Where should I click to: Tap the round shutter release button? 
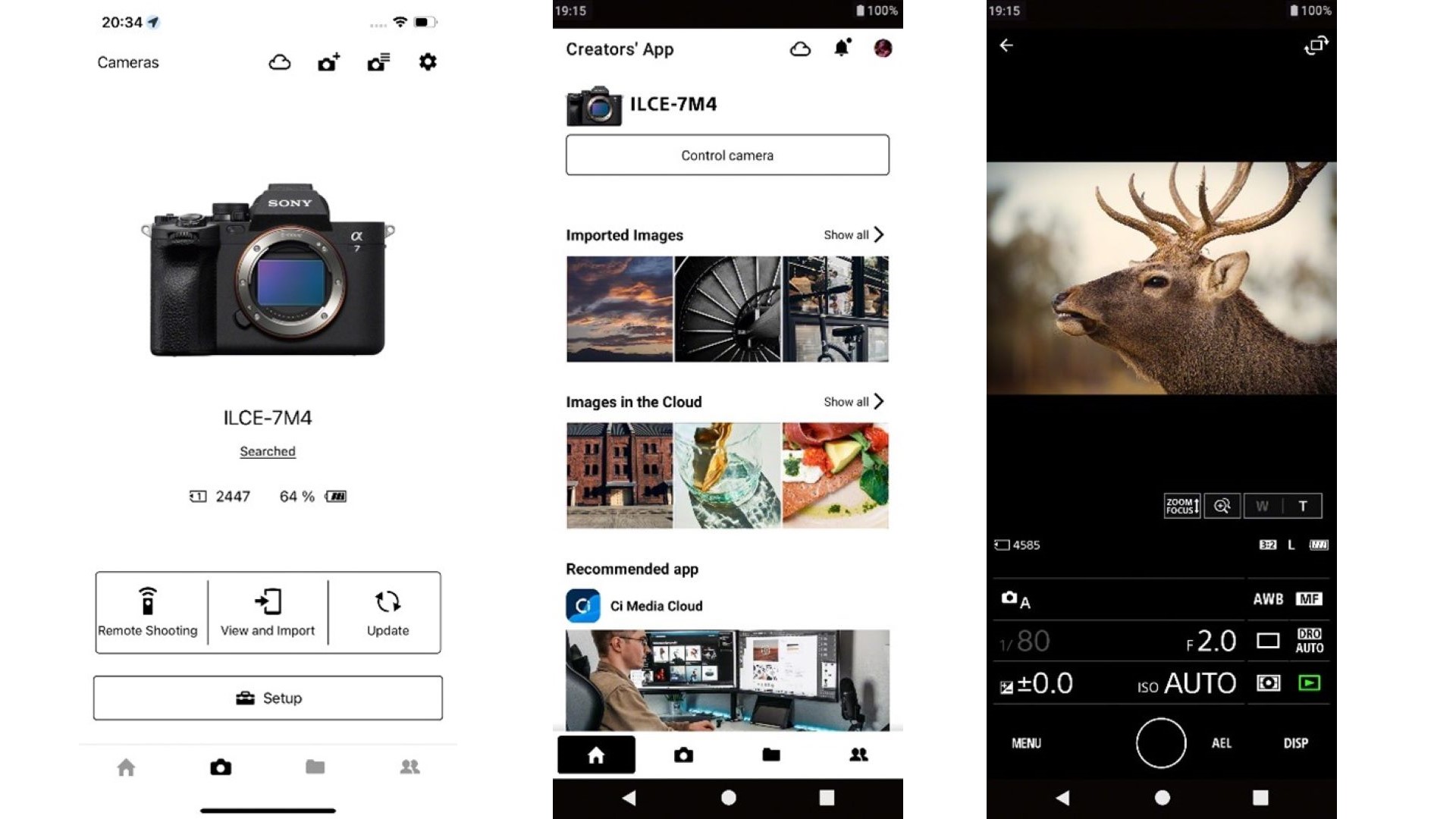[x=1161, y=743]
